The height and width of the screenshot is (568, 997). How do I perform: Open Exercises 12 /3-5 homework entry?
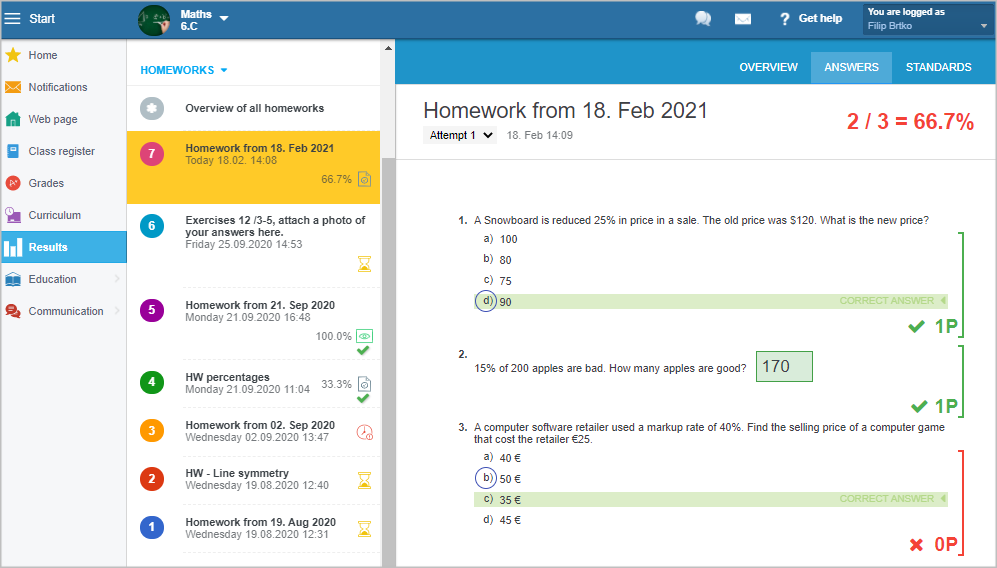click(254, 245)
